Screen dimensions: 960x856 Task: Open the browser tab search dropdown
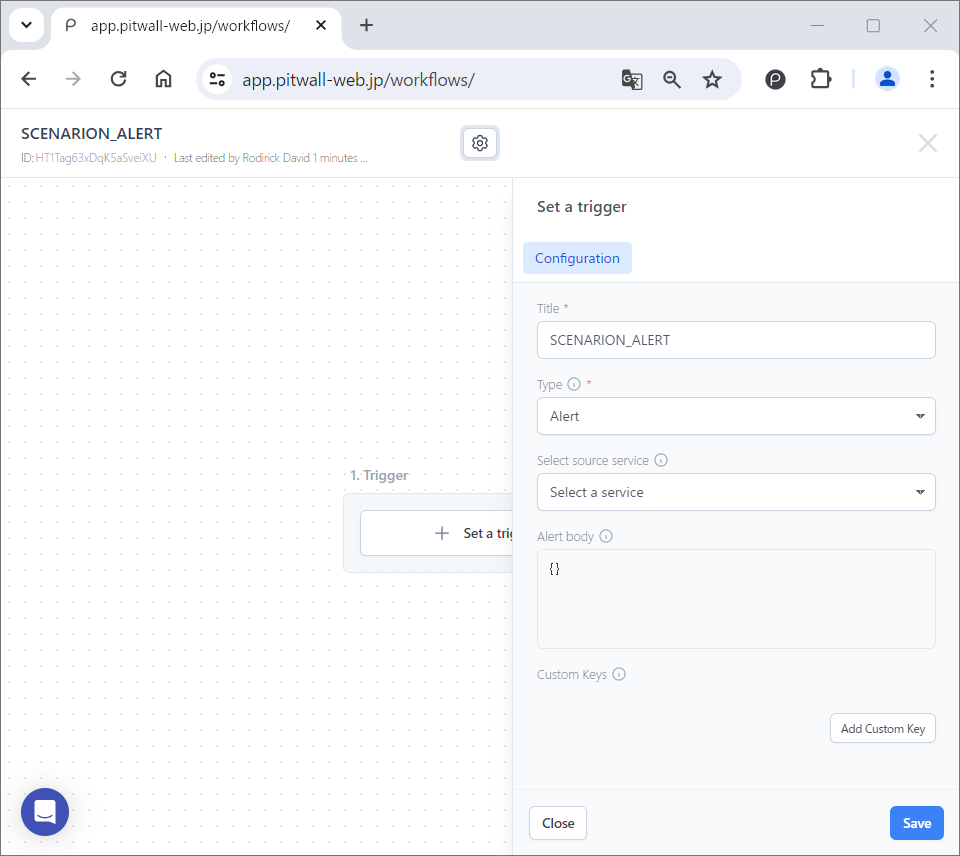coord(27,26)
